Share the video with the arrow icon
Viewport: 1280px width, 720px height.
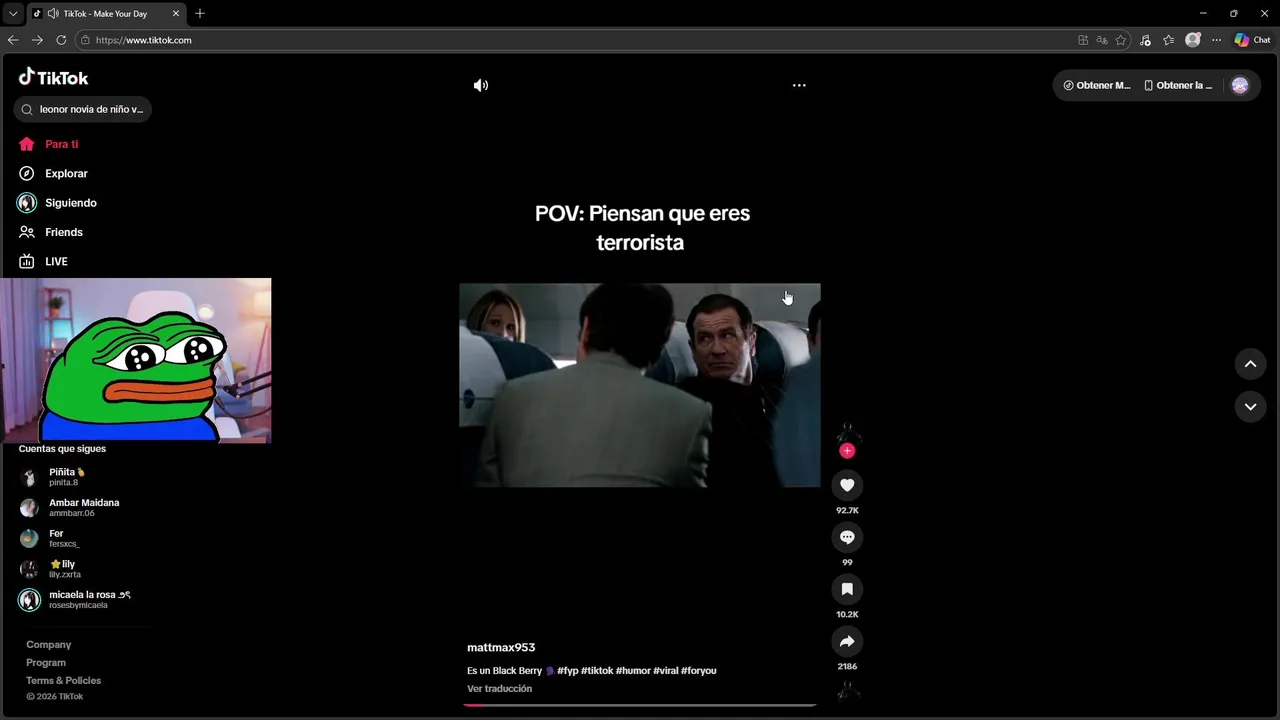847,641
